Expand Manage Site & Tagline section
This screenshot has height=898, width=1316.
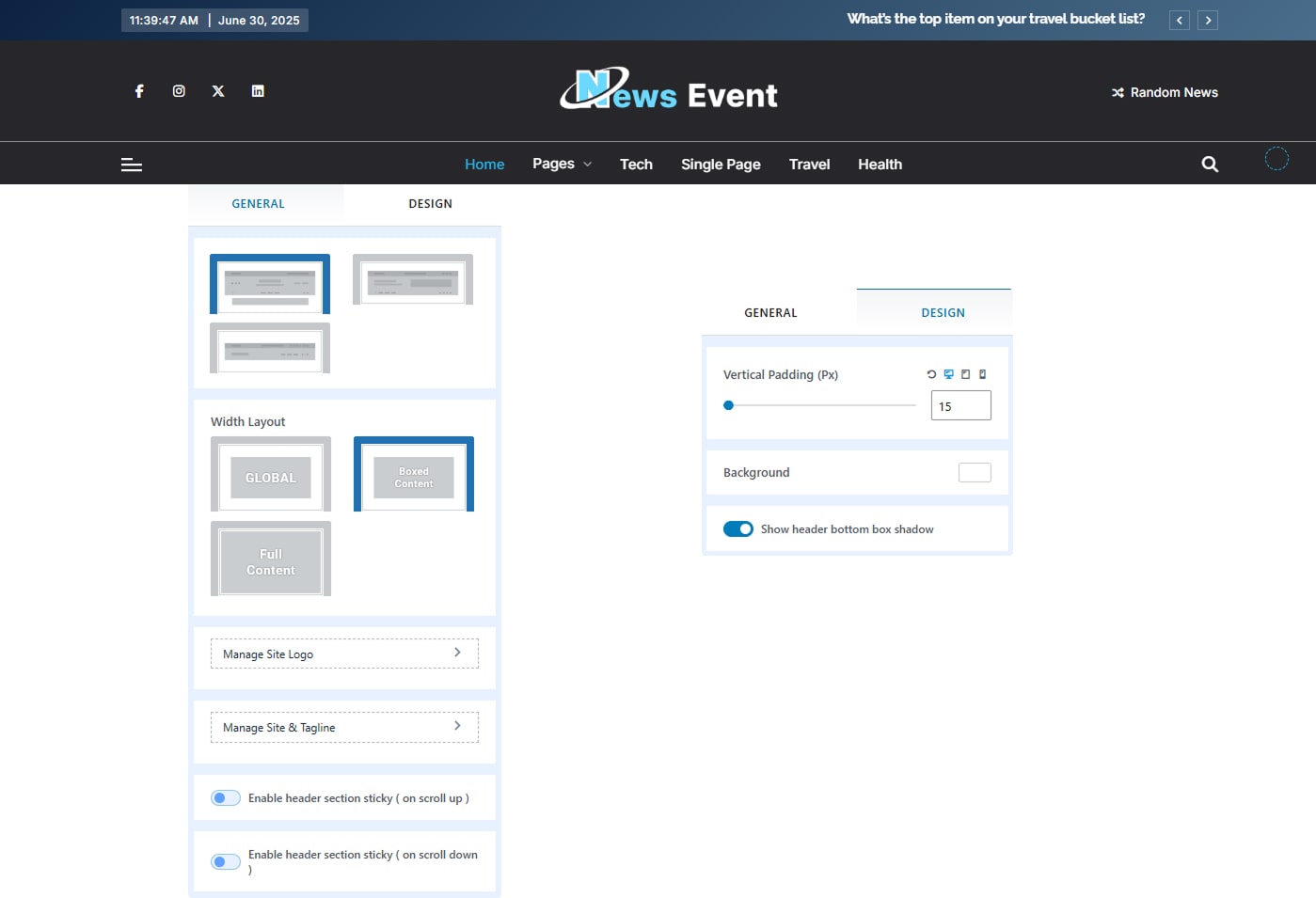[344, 727]
